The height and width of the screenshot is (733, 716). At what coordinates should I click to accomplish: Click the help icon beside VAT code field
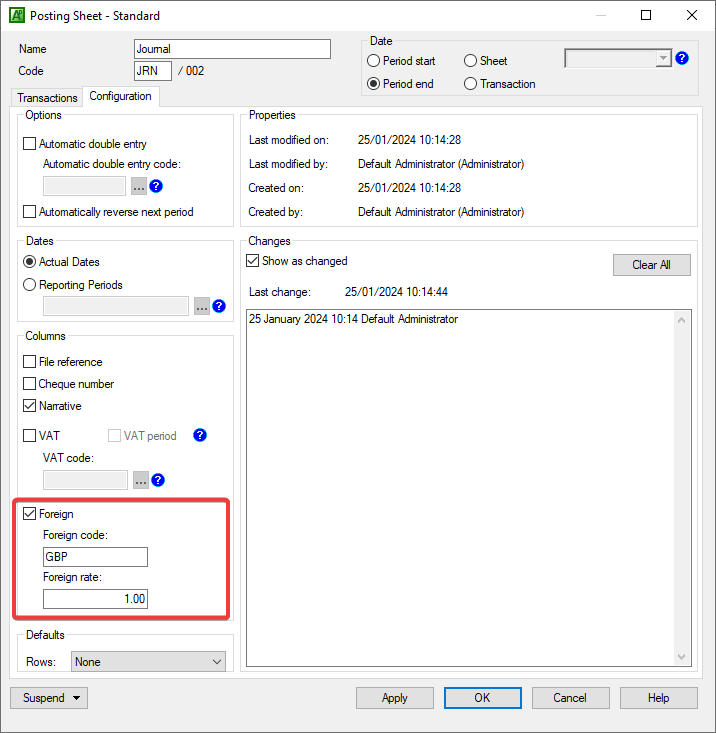158,480
